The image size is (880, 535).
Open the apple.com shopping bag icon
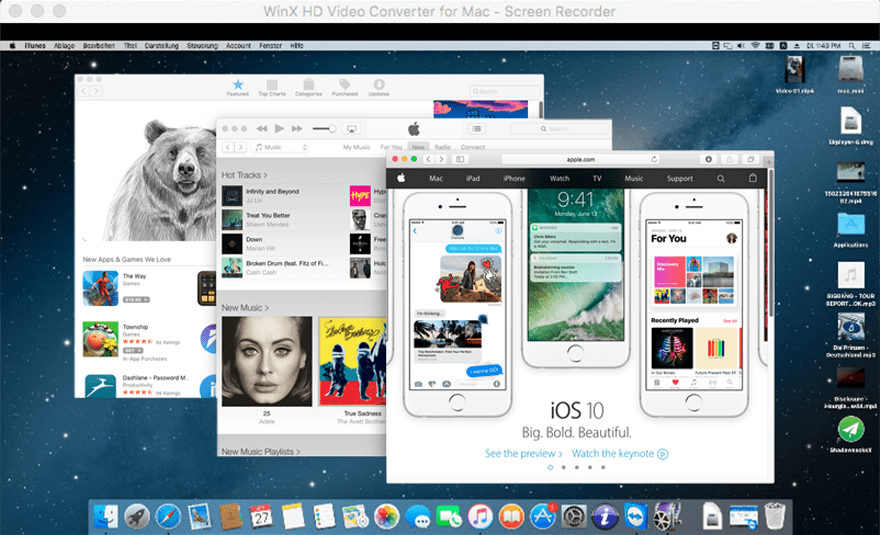pos(753,178)
